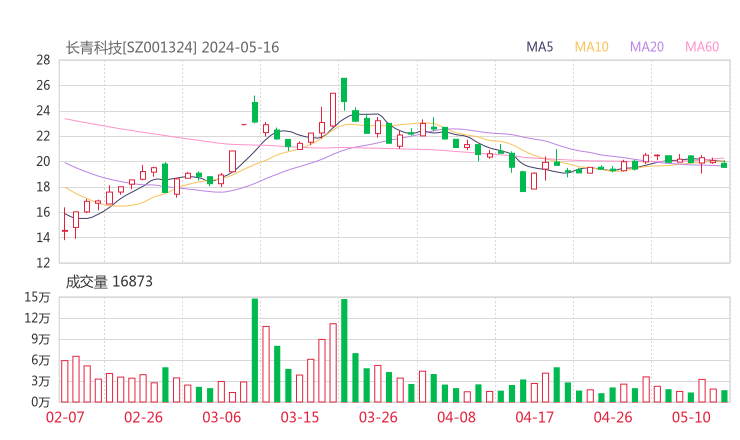Click the 24 price axis label
This screenshot has height=440, width=740.
[43, 111]
